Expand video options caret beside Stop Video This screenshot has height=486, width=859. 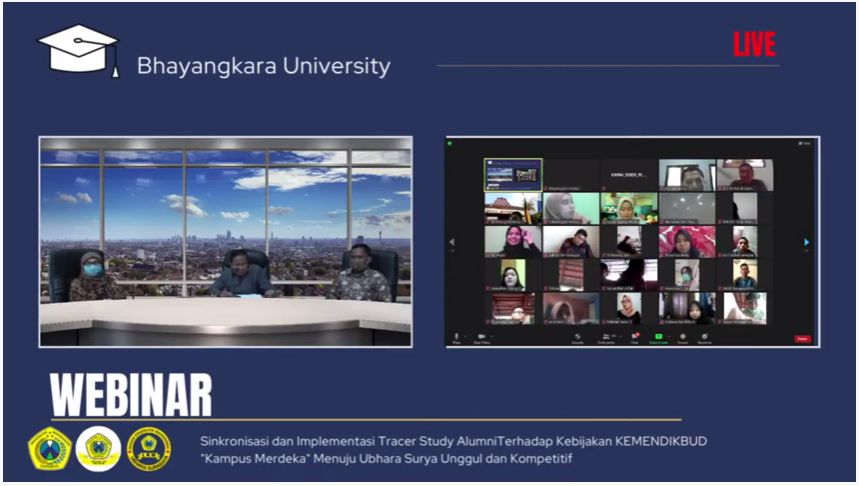click(492, 336)
